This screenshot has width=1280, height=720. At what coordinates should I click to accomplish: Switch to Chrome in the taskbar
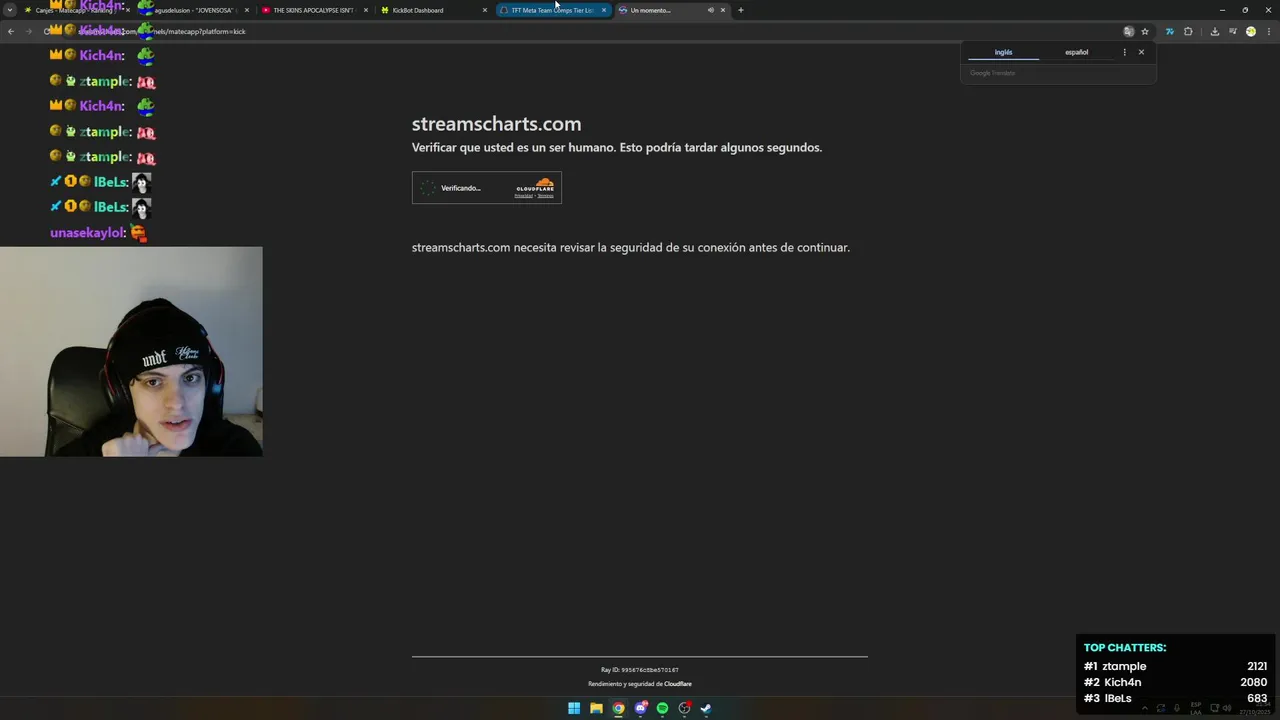click(x=618, y=708)
